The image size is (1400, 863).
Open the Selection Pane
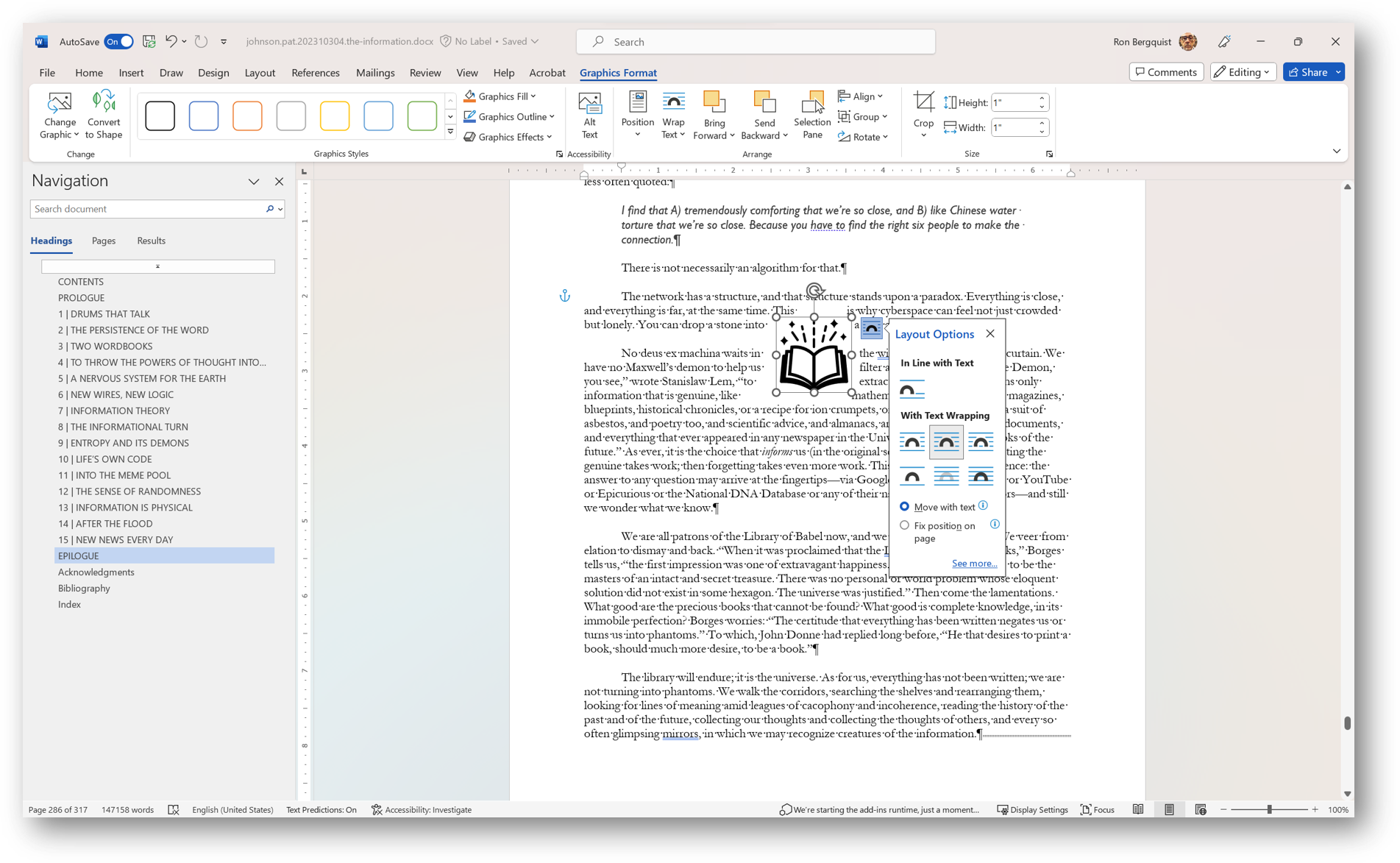[x=811, y=116]
